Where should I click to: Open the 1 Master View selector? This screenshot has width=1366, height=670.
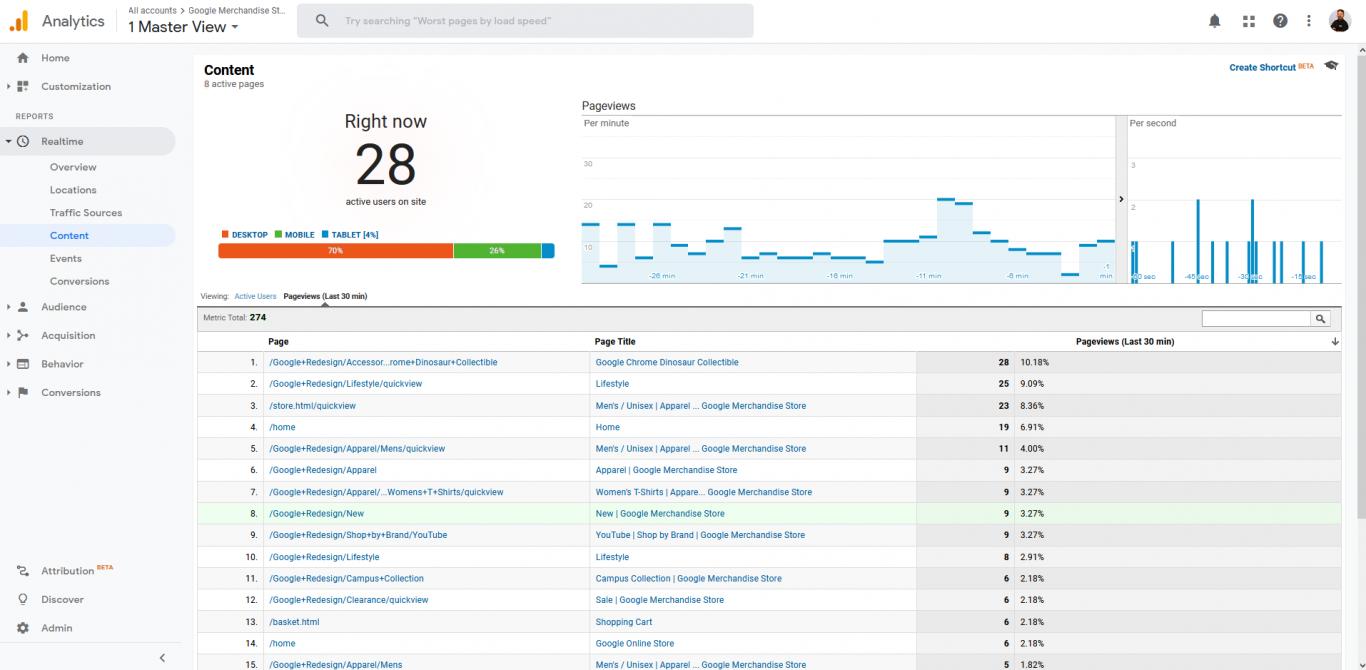coord(181,27)
